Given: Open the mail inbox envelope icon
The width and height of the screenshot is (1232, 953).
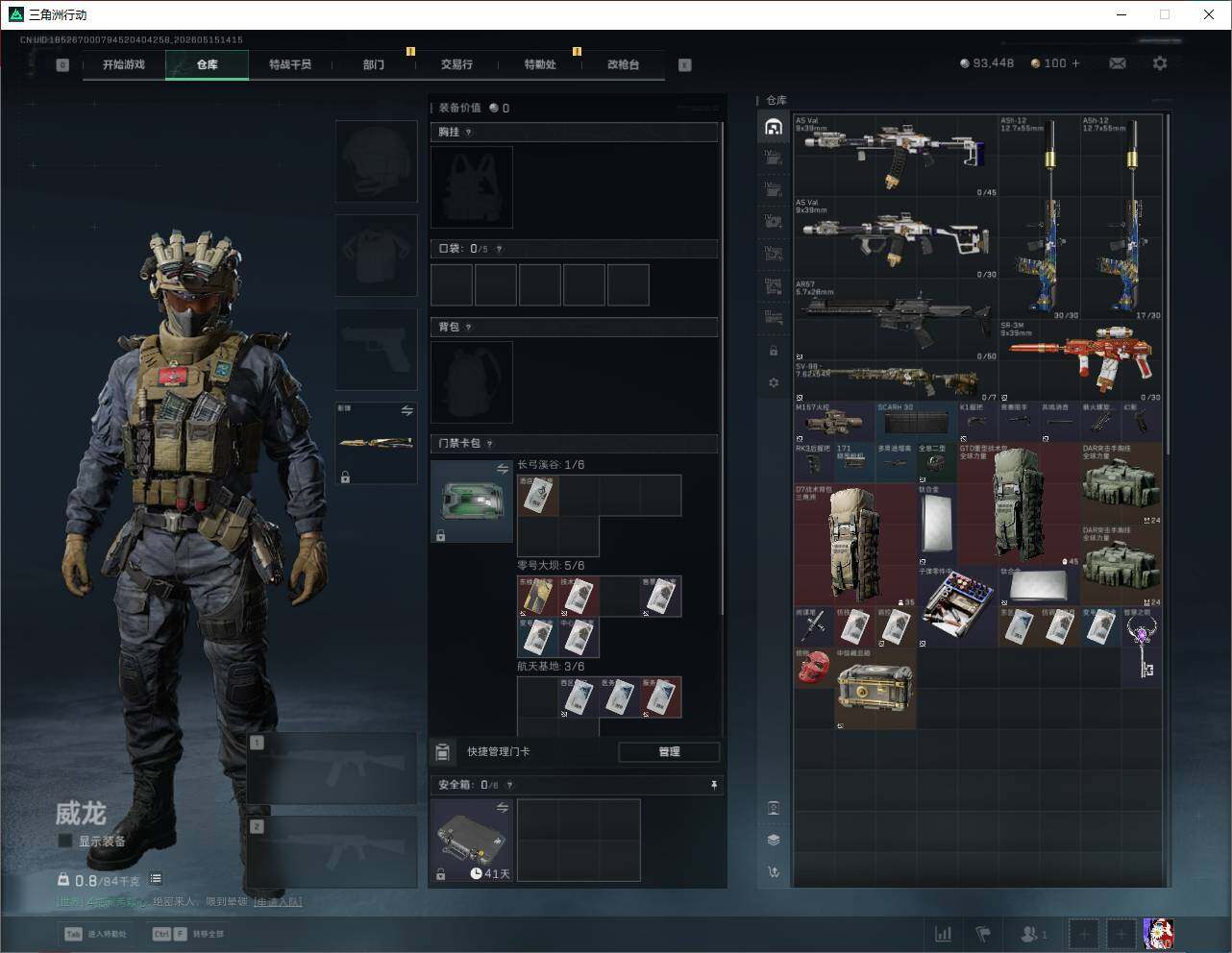Looking at the screenshot, I should (1118, 63).
